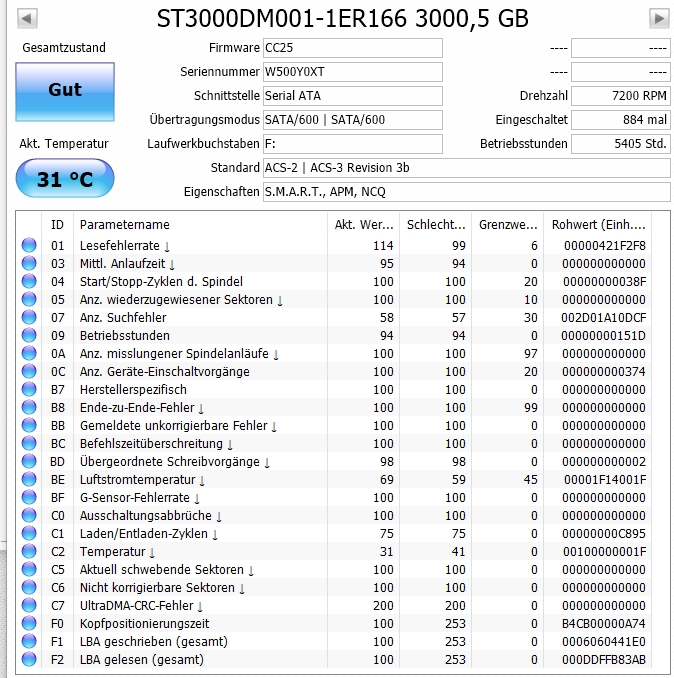
Task: Go to next disk with right arrow
Action: (659, 19)
